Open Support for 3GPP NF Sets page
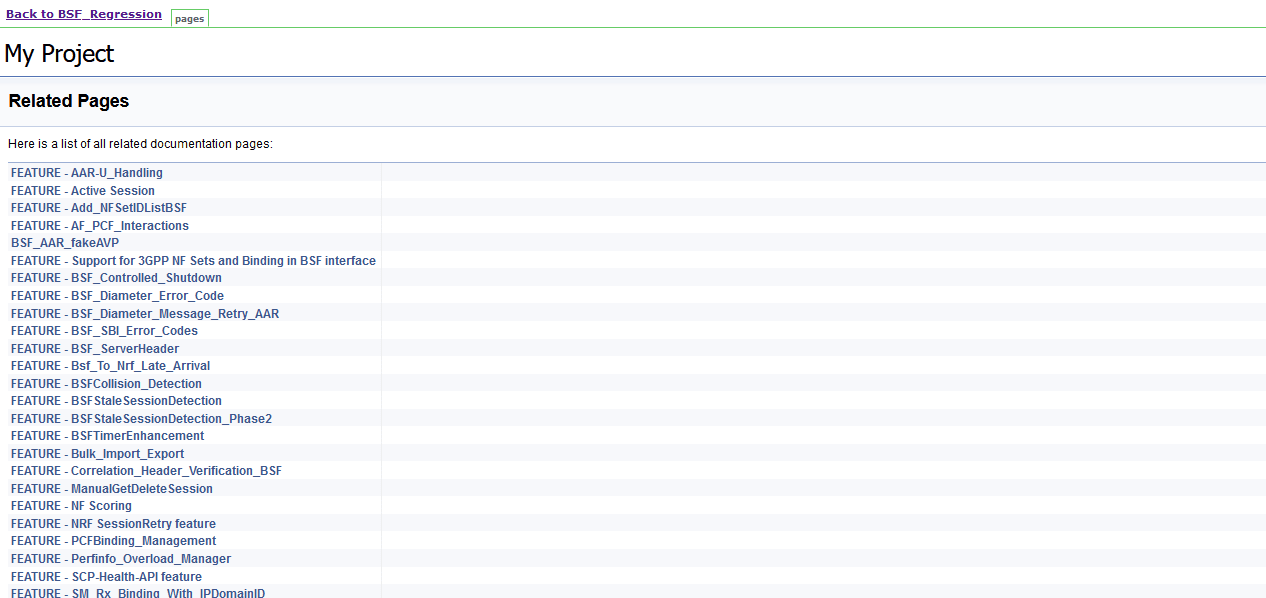This screenshot has height=598, width=1266. 193,260
